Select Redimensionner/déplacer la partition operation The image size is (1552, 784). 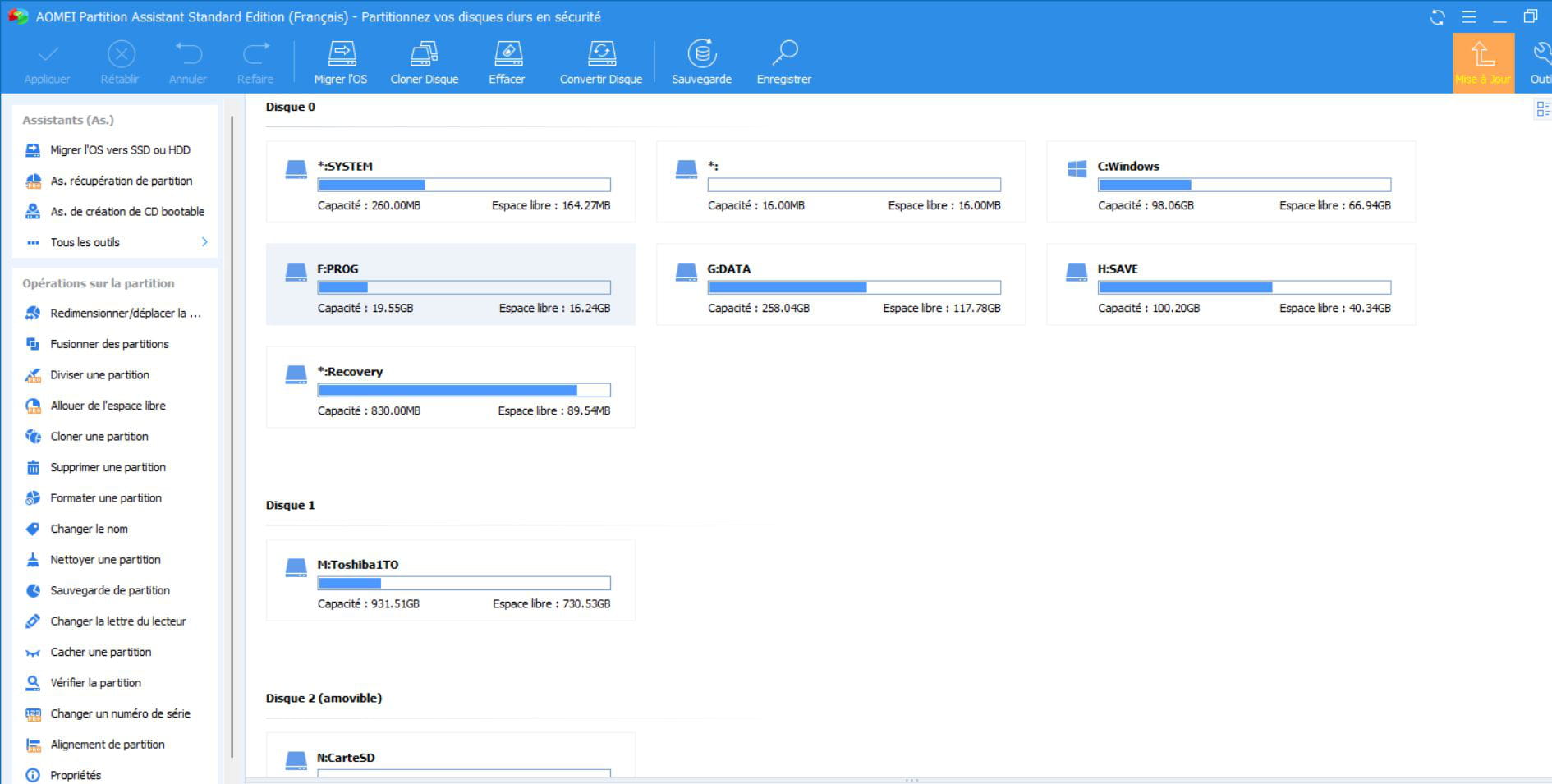[114, 314]
